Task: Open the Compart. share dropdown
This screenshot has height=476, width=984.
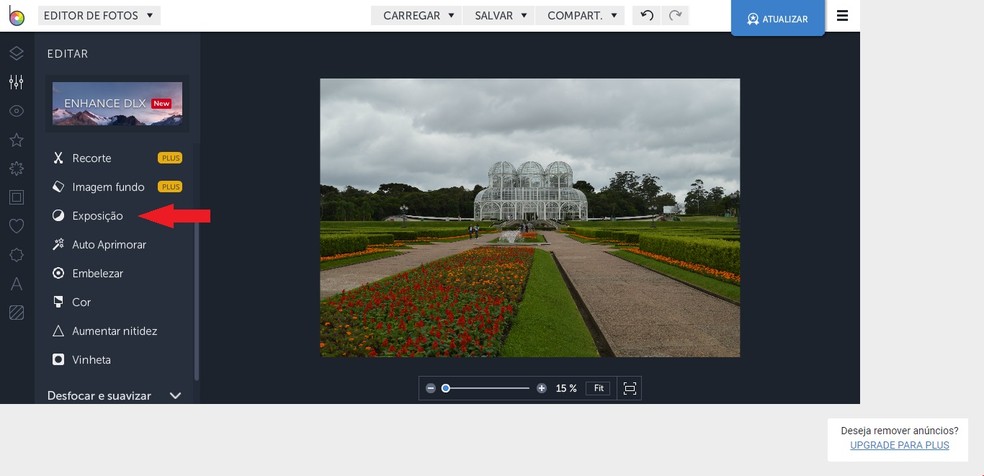Action: click(x=580, y=16)
